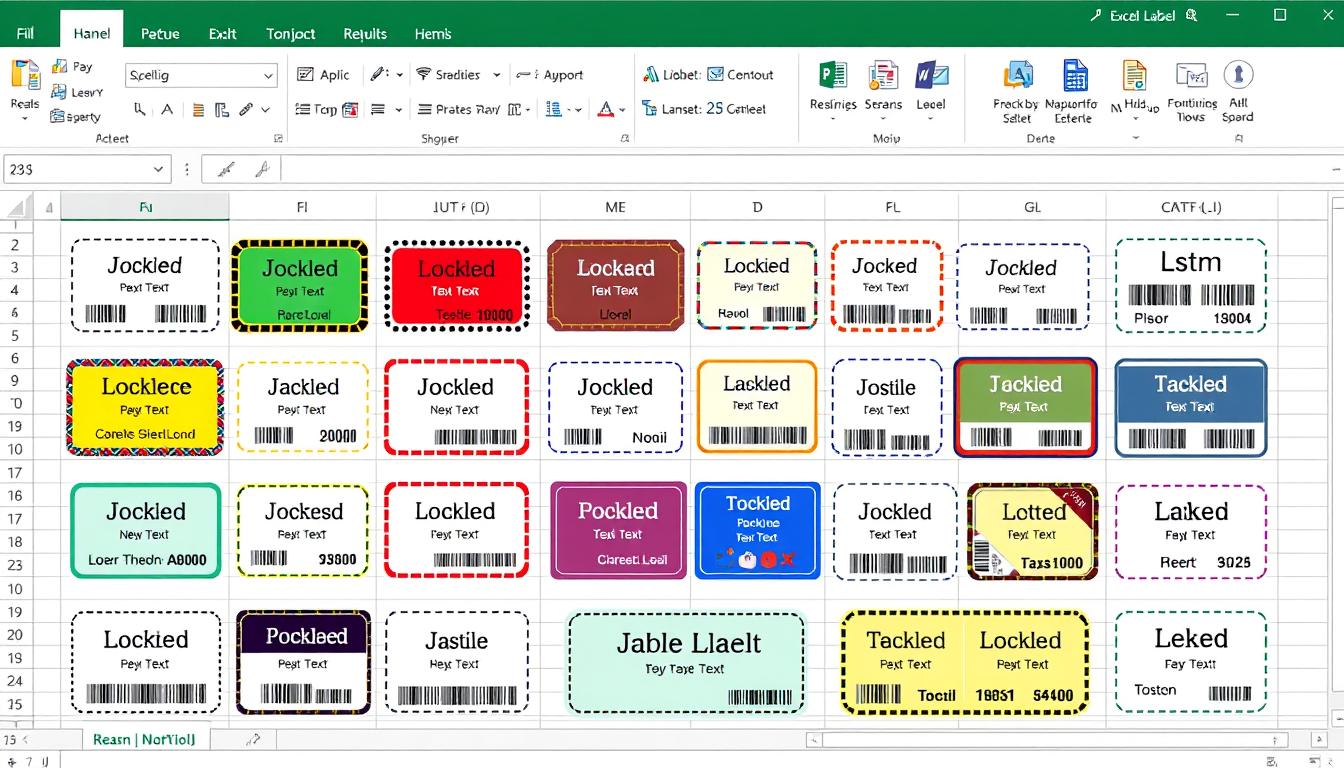This screenshot has width=1344, height=768.
Task: Select the red Lockled label thumbnail
Action: point(455,286)
